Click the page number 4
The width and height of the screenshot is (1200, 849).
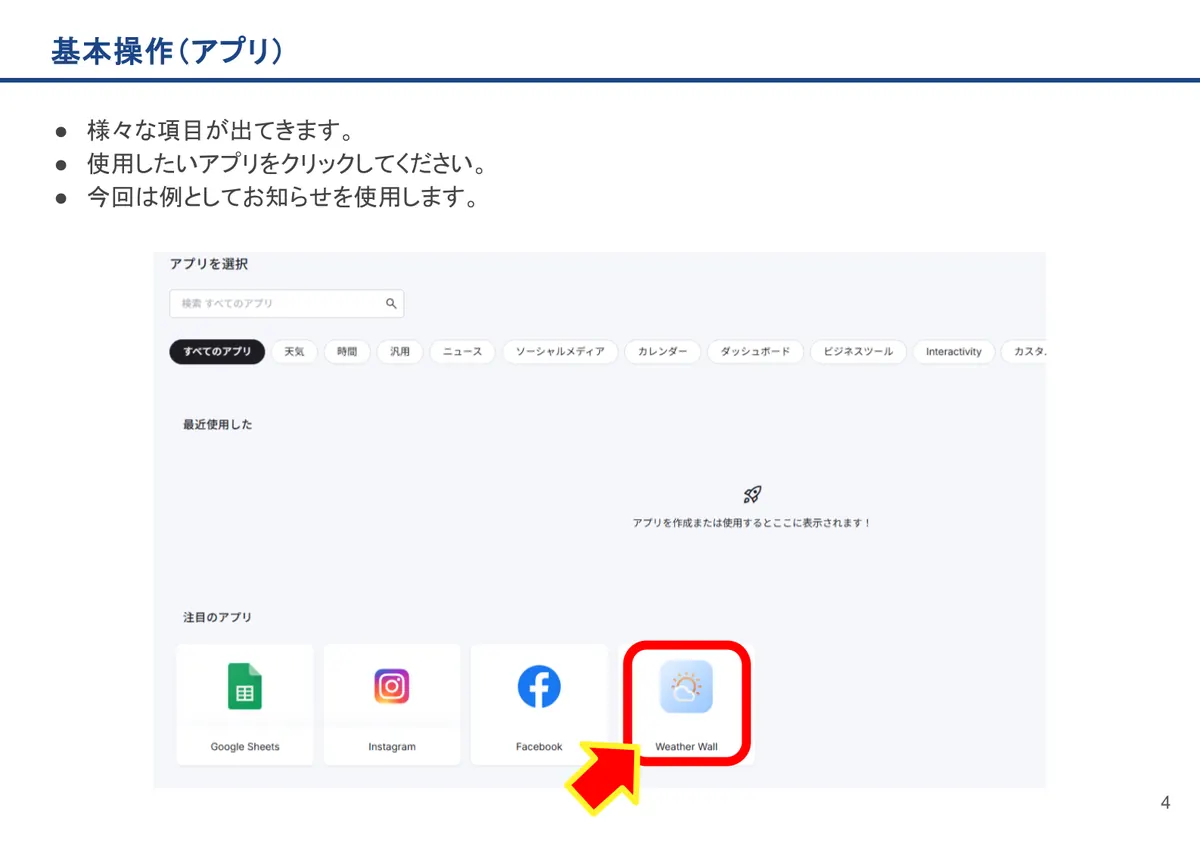[1165, 803]
